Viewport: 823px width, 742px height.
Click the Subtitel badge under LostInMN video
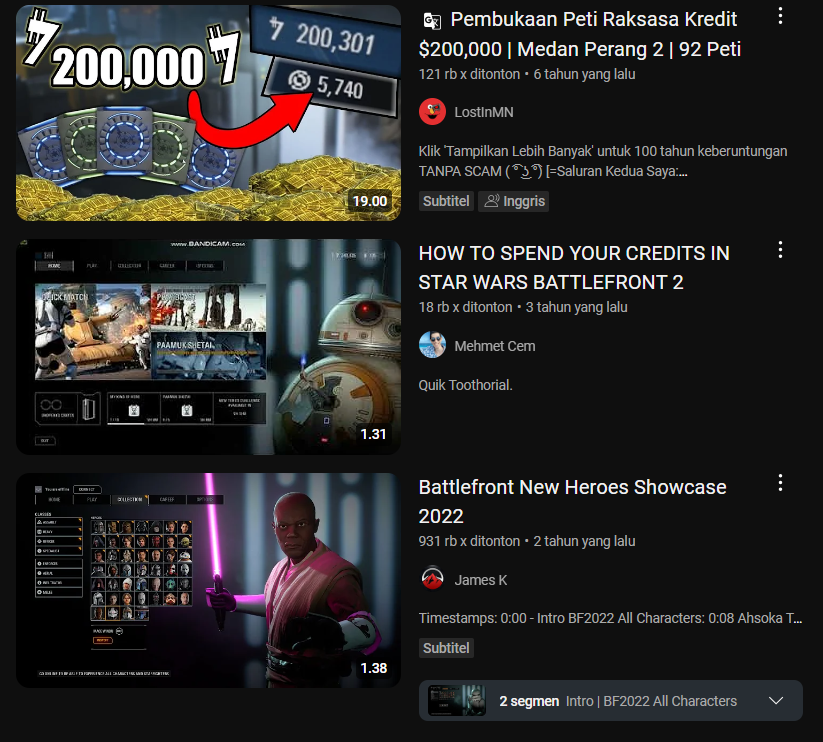coord(446,201)
